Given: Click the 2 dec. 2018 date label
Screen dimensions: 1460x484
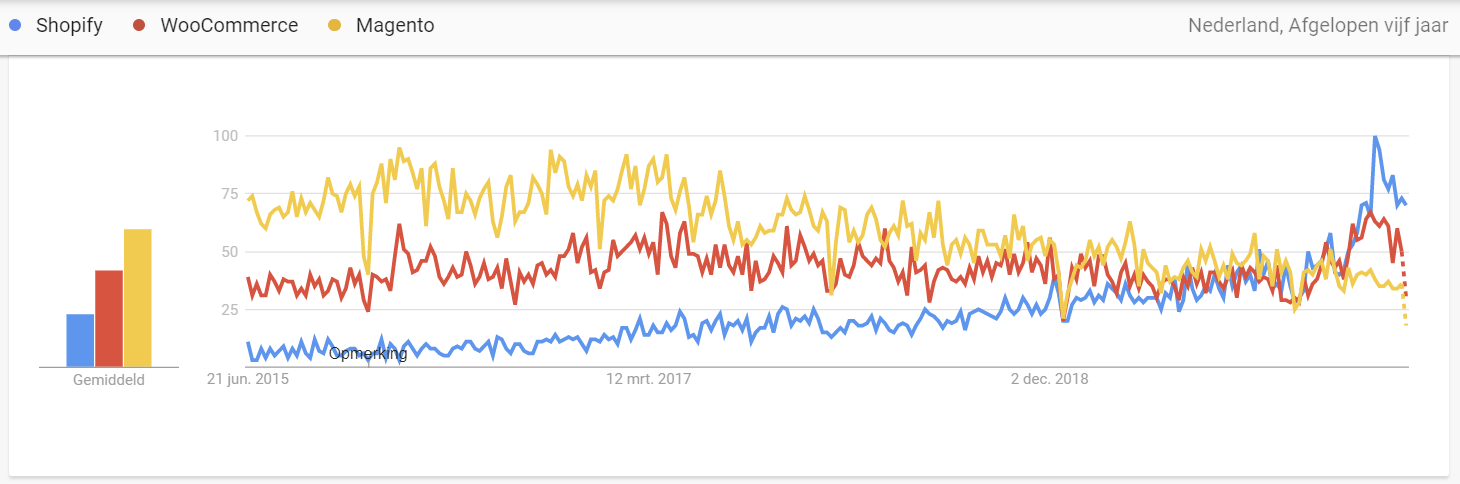Looking at the screenshot, I should point(1049,379).
